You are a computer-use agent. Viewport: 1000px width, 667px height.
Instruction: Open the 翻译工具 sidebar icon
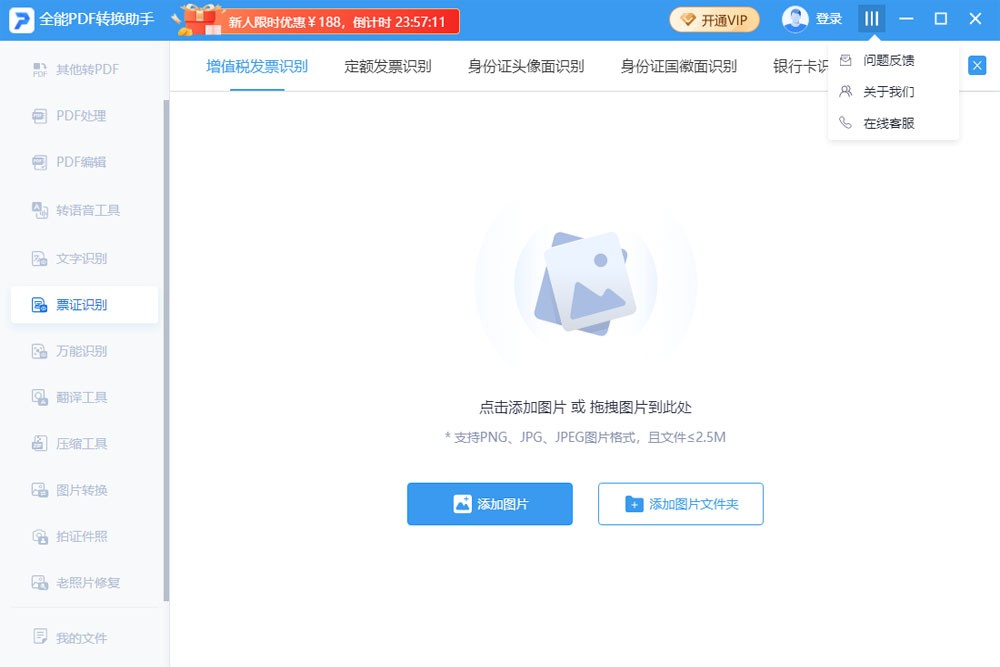pyautogui.click(x=40, y=398)
